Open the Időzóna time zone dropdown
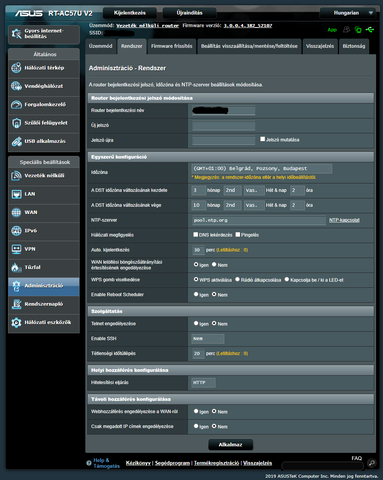 click(x=262, y=169)
